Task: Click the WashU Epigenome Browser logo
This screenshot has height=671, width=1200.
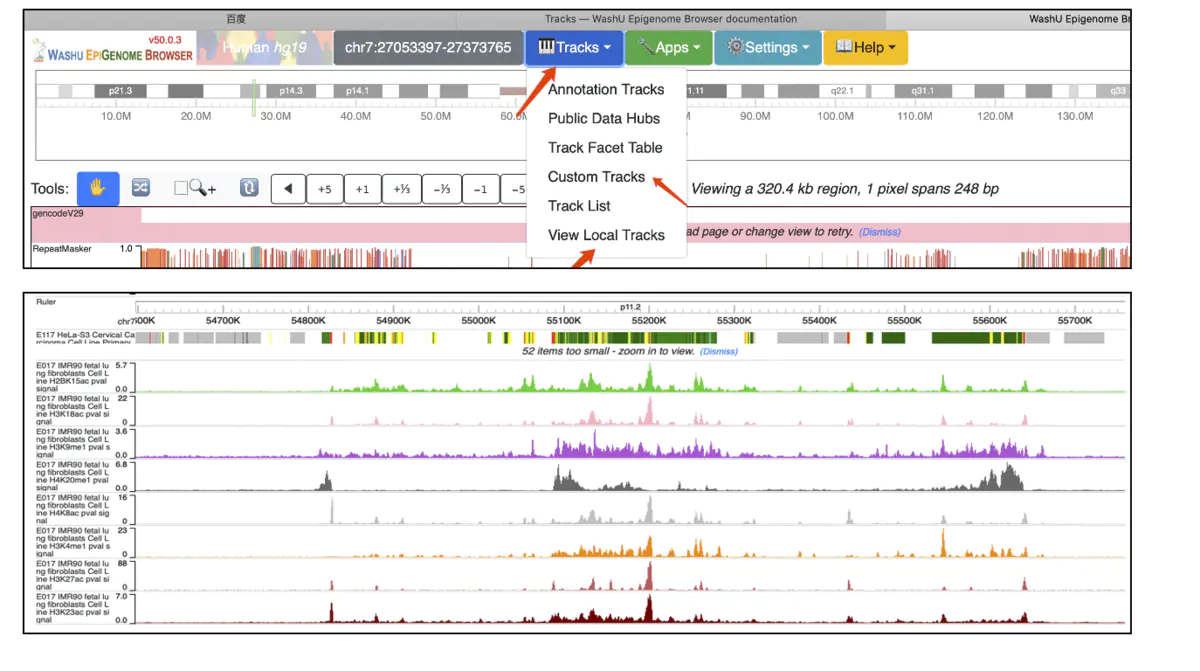Action: (x=112, y=48)
